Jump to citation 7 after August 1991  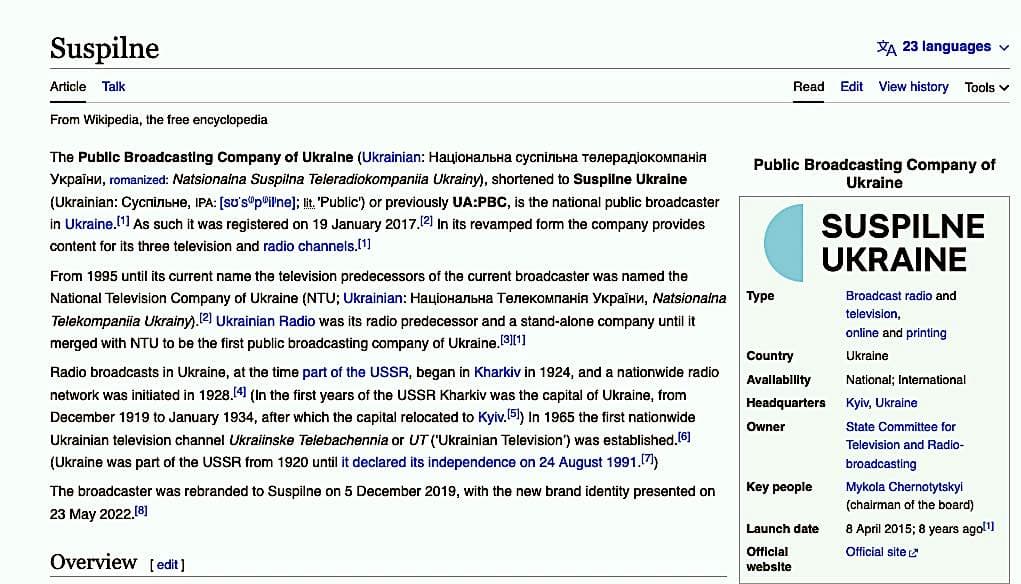[647, 458]
